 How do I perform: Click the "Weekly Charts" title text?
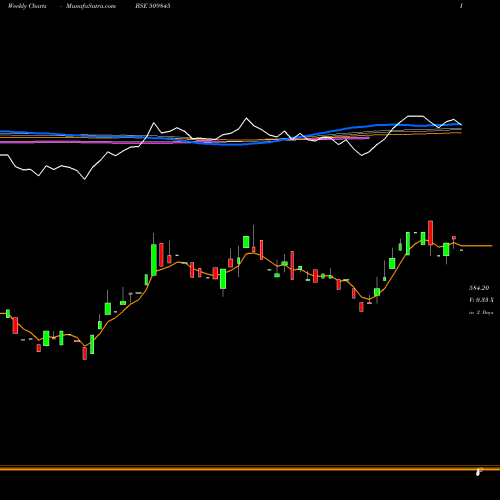[27, 6]
